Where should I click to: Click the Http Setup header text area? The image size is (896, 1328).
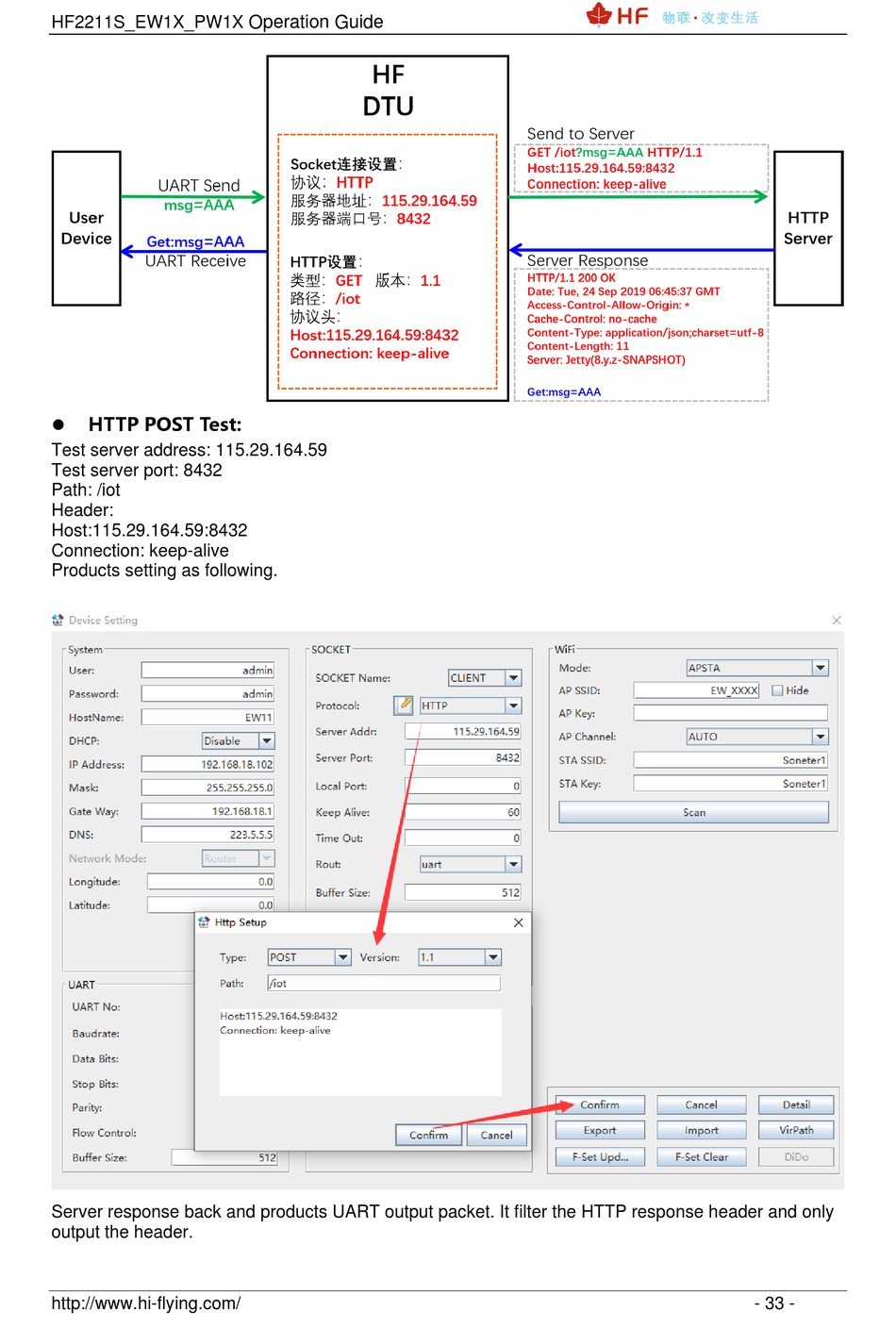pyautogui.click(x=360, y=1052)
